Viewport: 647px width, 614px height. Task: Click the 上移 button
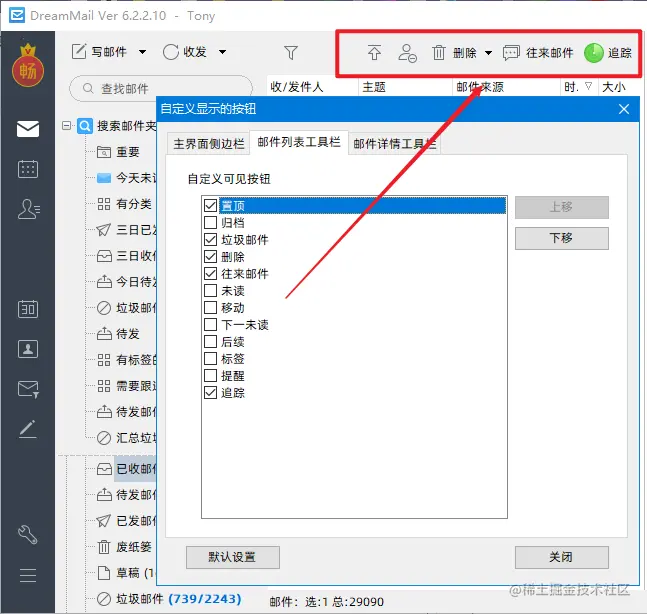tap(562, 207)
